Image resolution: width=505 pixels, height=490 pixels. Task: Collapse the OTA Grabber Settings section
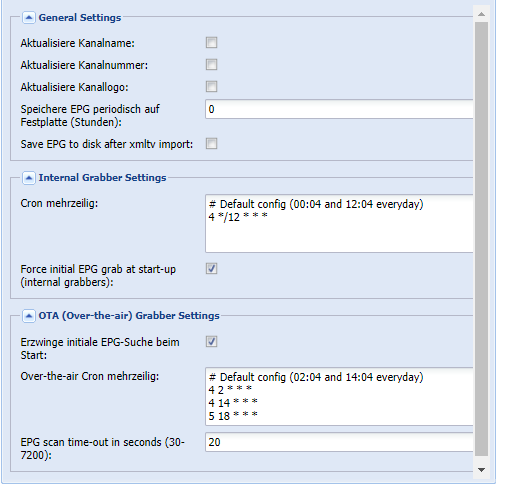(x=29, y=316)
